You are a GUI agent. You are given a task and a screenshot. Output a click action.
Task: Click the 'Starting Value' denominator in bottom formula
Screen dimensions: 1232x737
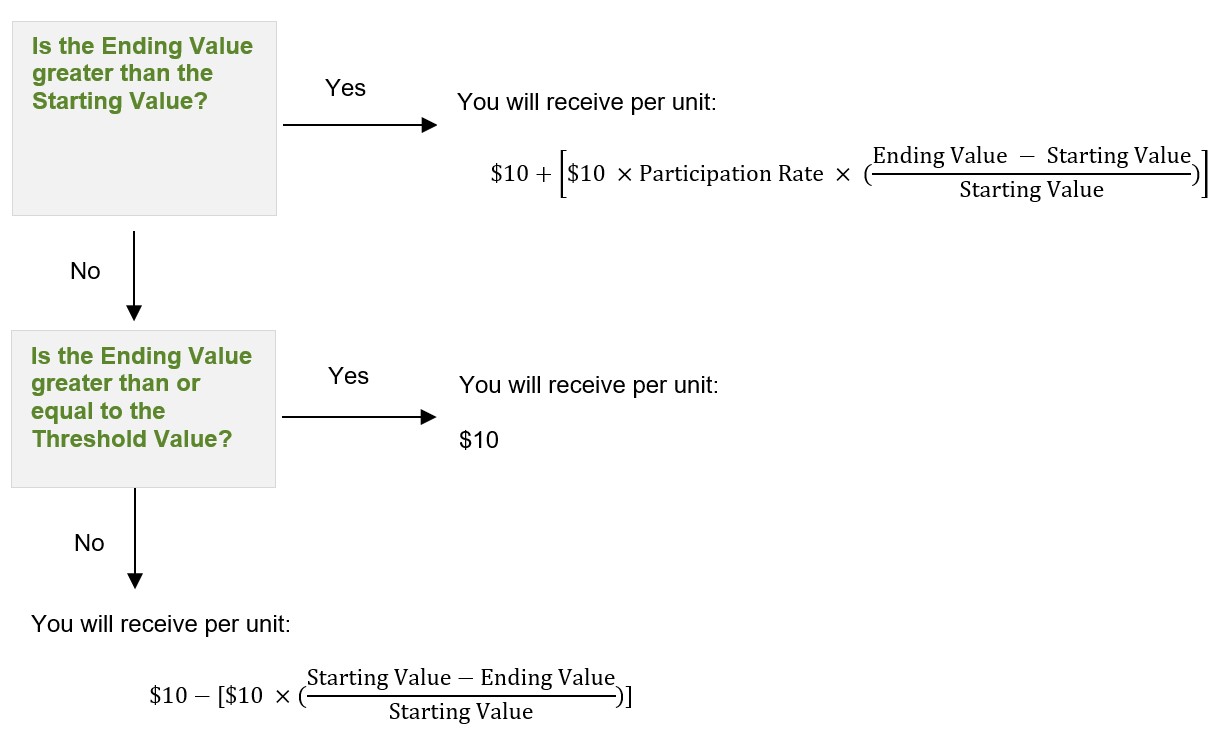tap(461, 712)
